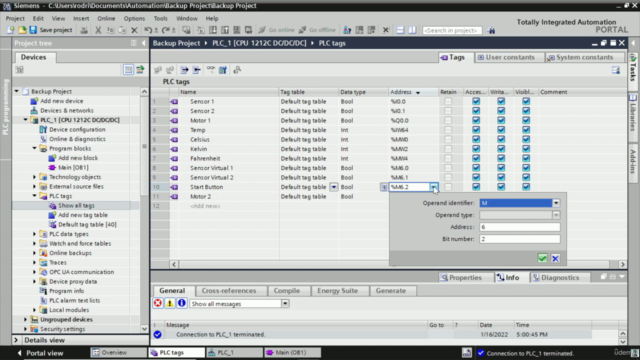Select Default tag table [40] in tree
The image size is (640, 360).
pos(87,224)
